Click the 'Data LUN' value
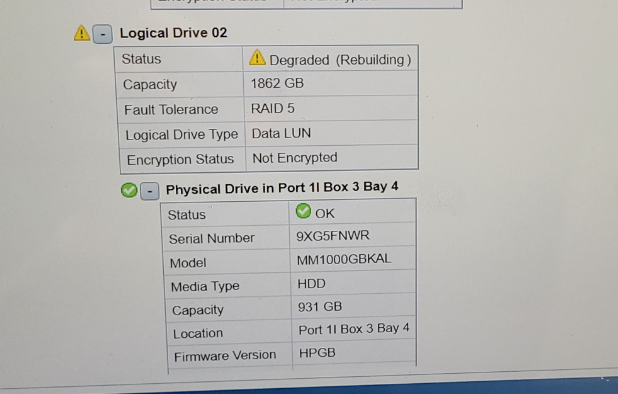 (x=281, y=133)
